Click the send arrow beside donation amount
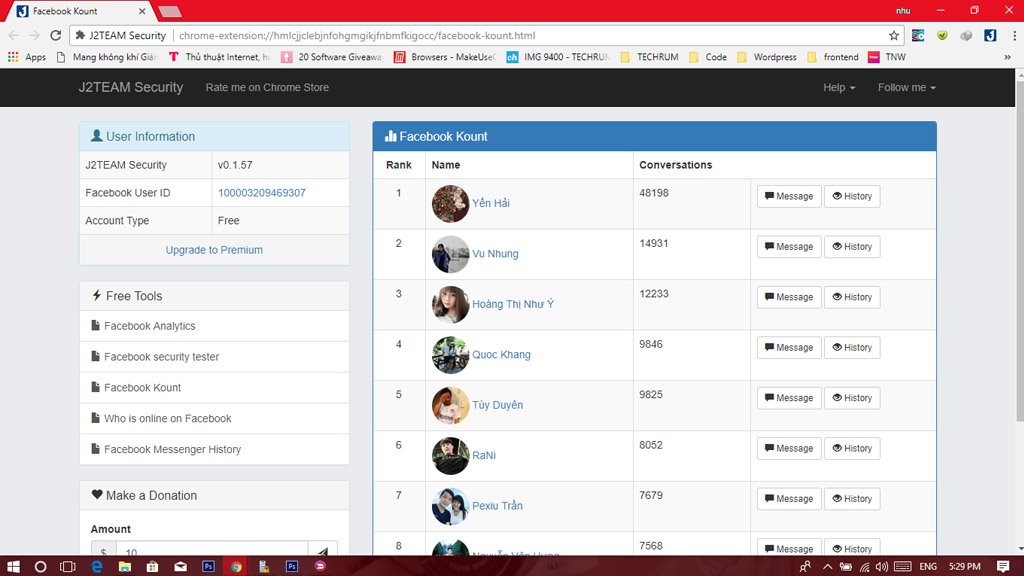Viewport: 1024px width, 576px height. (x=323, y=551)
